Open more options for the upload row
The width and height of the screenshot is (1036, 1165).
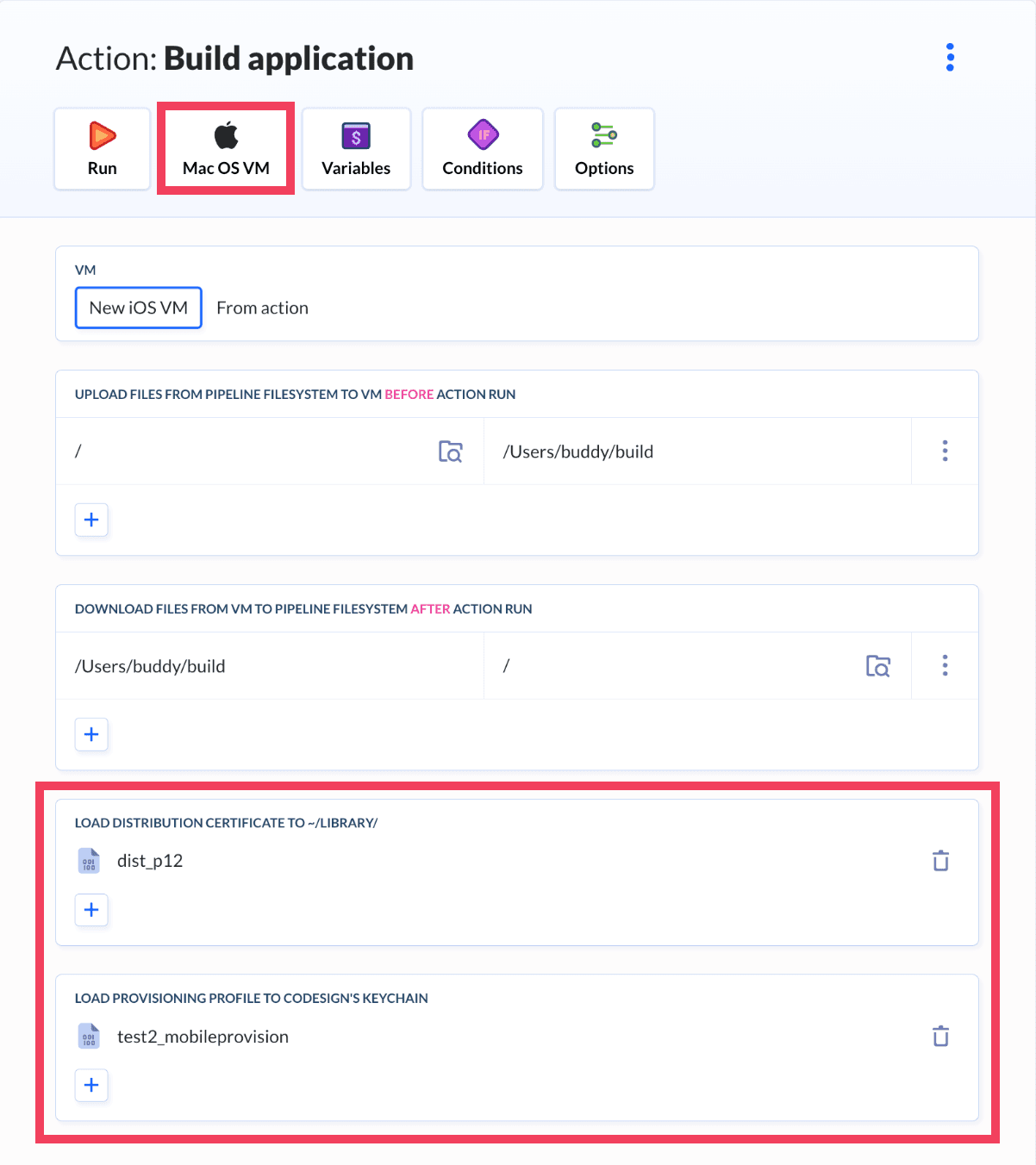[x=945, y=452]
